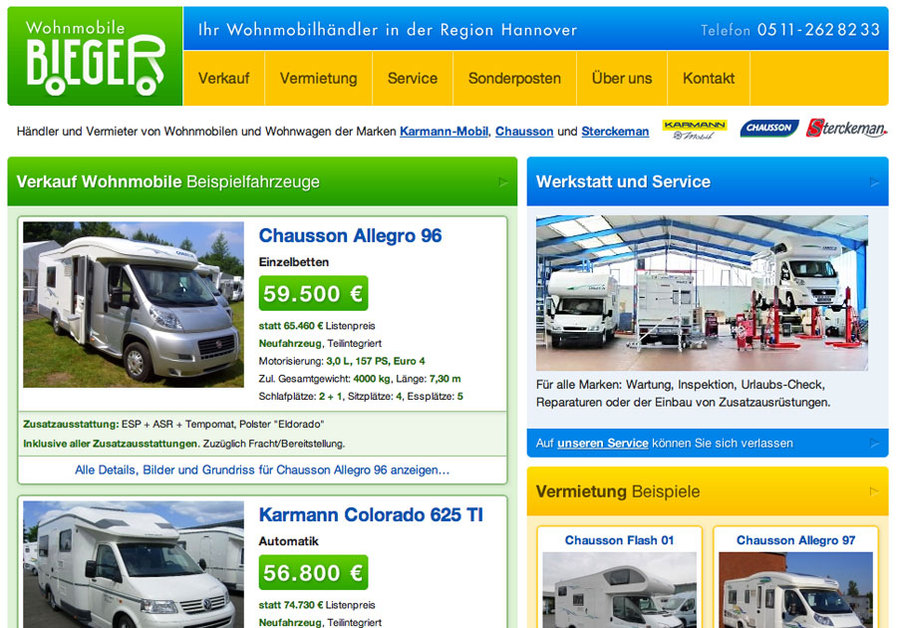This screenshot has width=897, height=628.
Task: Click the Sterckeman brand logo
Action: point(846,128)
